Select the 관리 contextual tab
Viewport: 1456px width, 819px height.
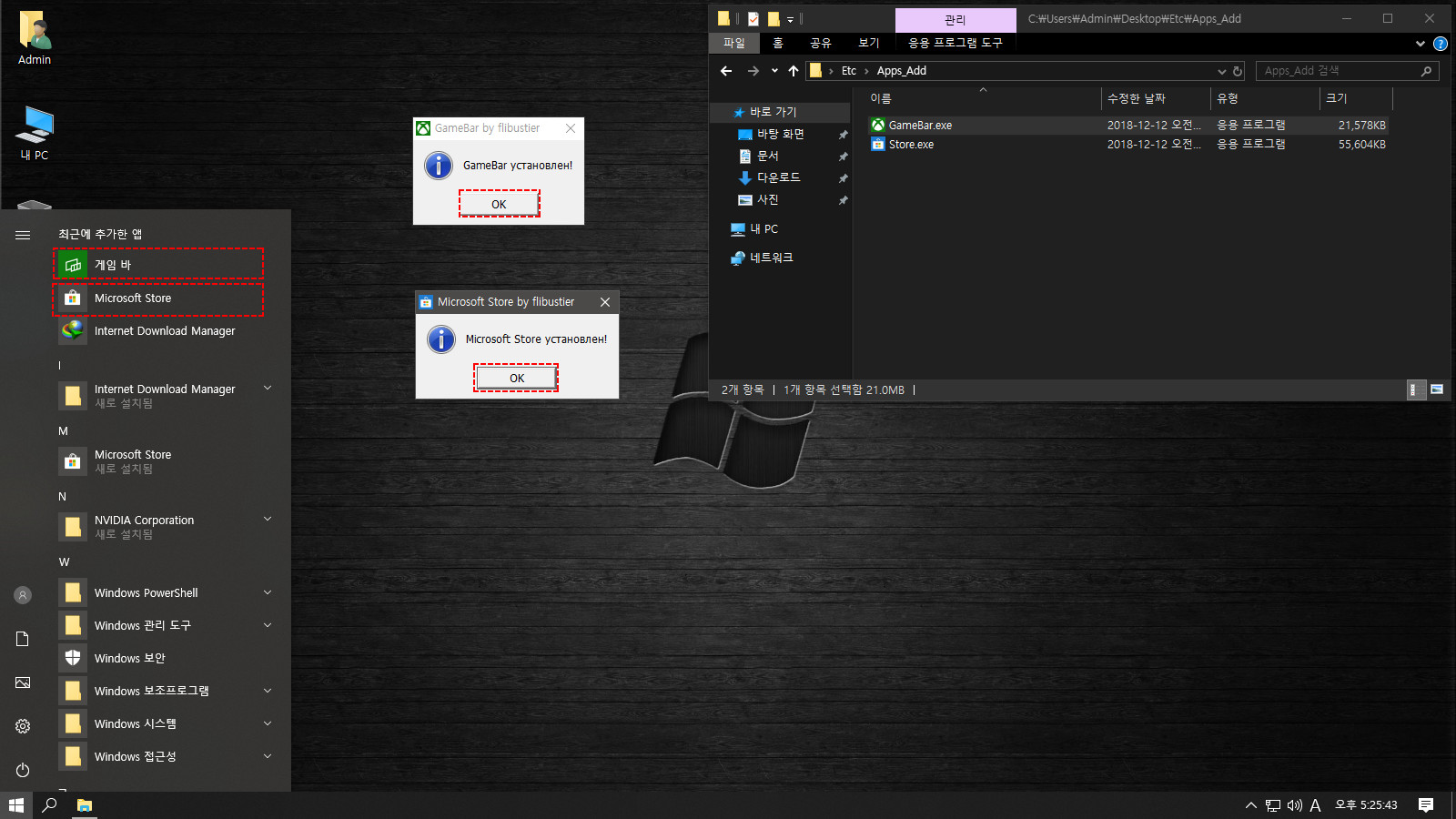[955, 19]
